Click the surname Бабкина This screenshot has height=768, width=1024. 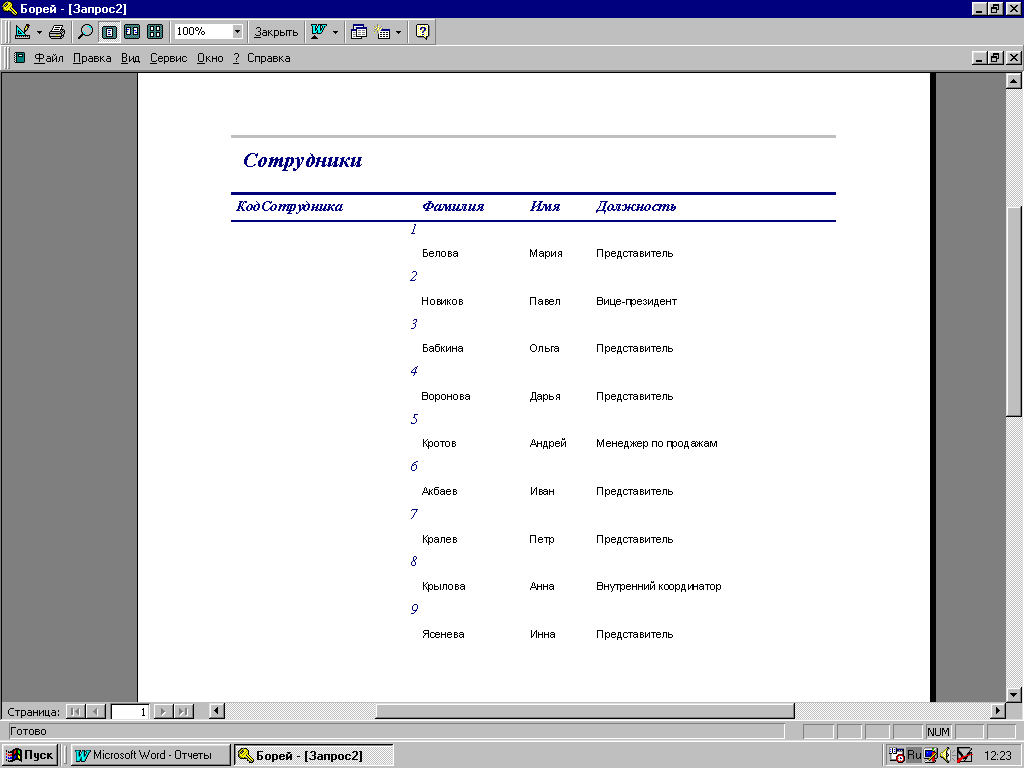pyautogui.click(x=443, y=348)
